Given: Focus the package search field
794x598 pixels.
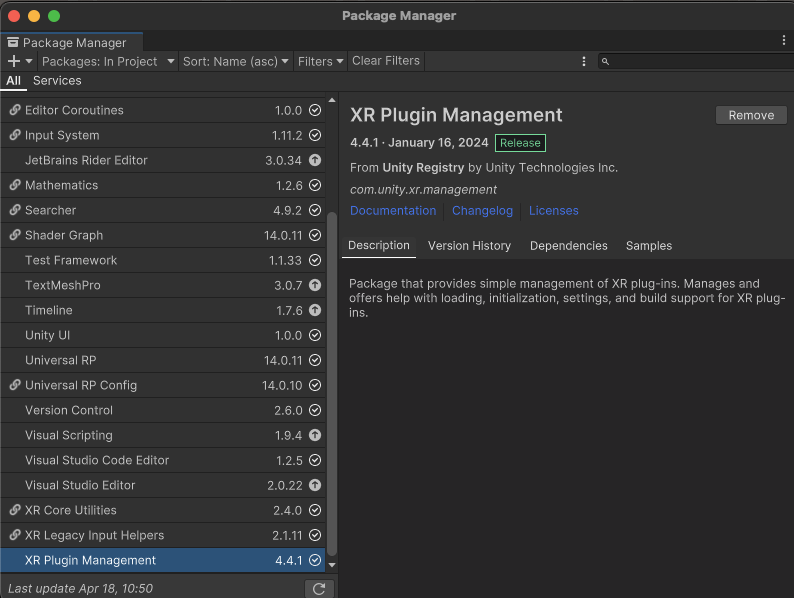Looking at the screenshot, I should [697, 61].
